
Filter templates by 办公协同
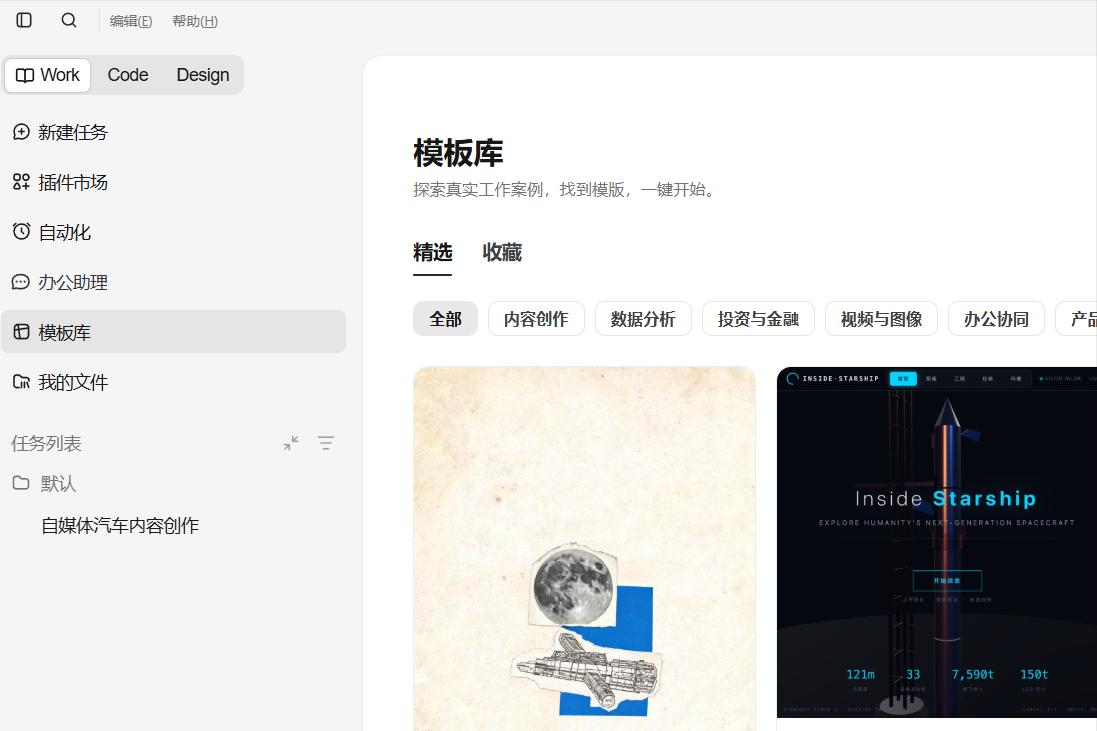996,319
